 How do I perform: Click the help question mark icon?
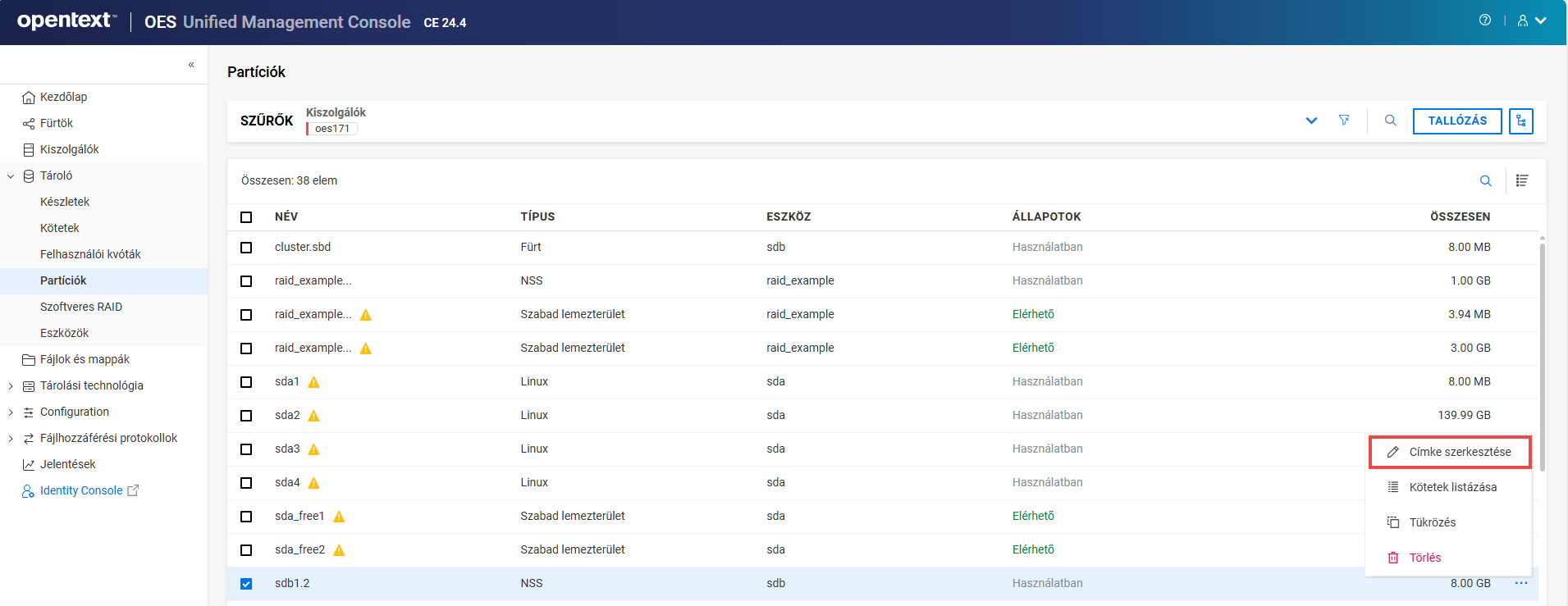click(x=1484, y=21)
